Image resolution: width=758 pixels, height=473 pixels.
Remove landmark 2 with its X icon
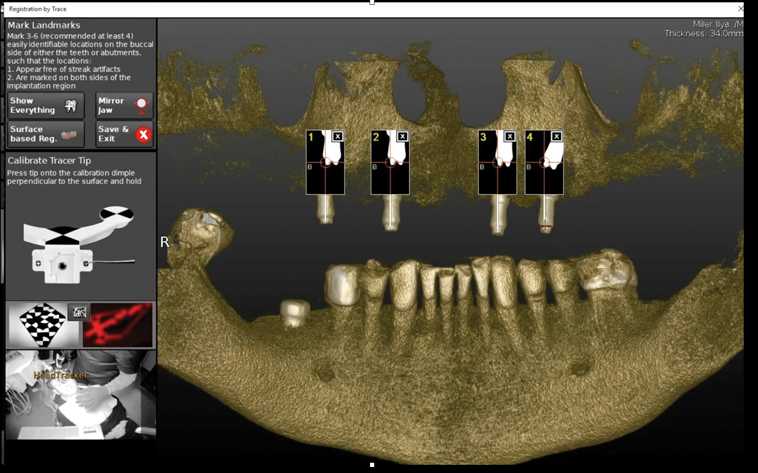pyautogui.click(x=403, y=136)
